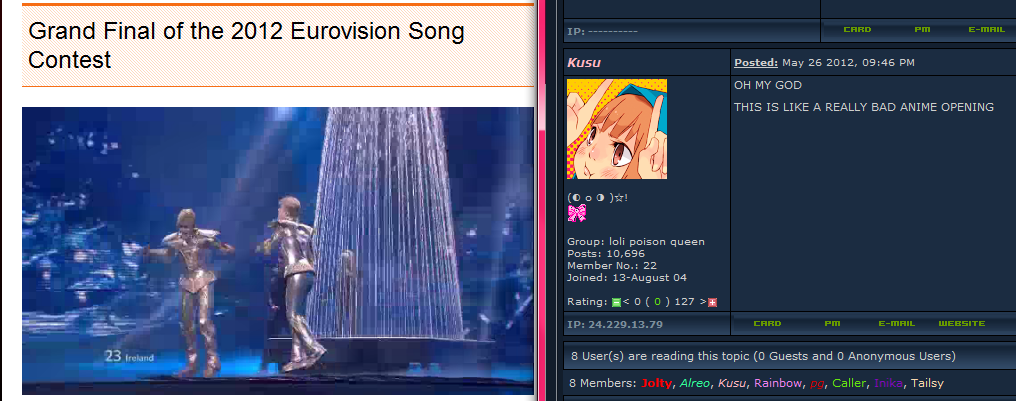
Task: Click the E-MAIL button in the upper post
Action: pyautogui.click(x=986, y=30)
